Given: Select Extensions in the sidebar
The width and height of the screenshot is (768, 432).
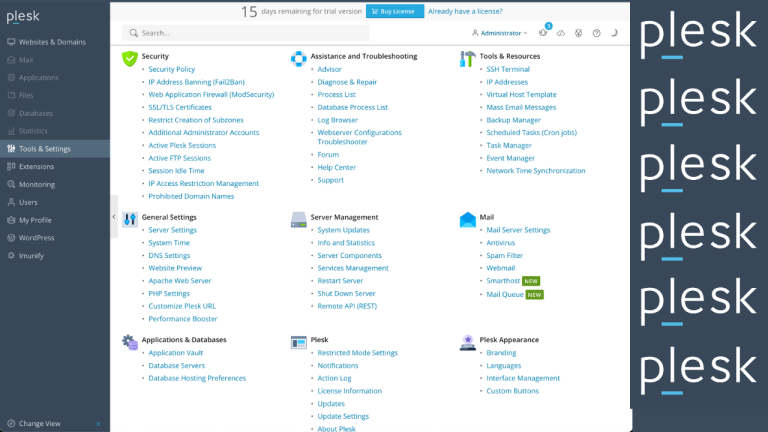Looking at the screenshot, I should pyautogui.click(x=36, y=166).
